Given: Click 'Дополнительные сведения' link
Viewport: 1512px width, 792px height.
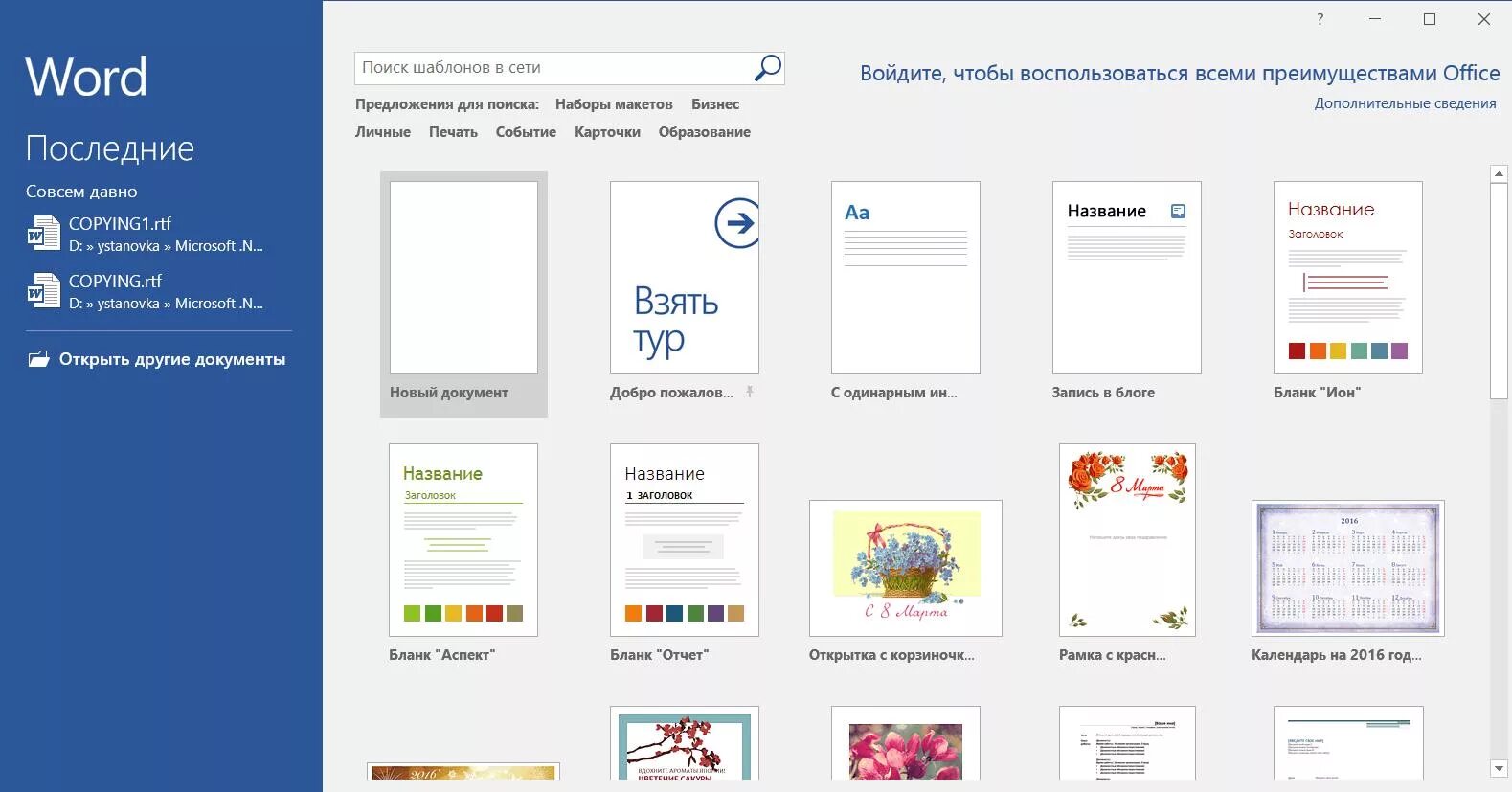Looking at the screenshot, I should (1405, 103).
